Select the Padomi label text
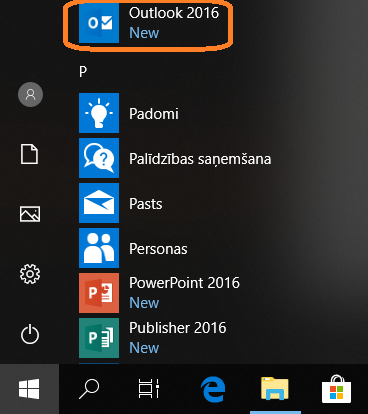The width and height of the screenshot is (368, 414). (154, 114)
